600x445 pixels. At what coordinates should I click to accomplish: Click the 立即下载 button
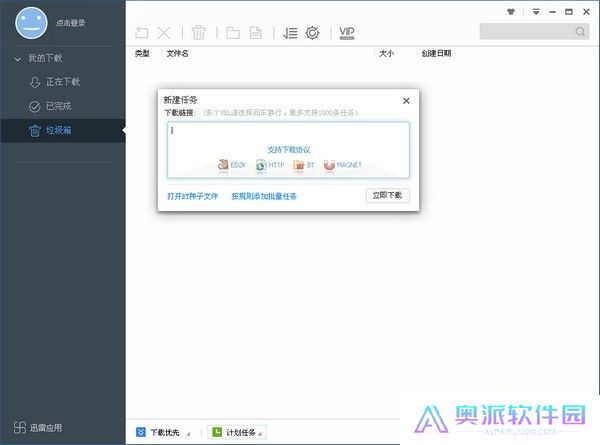pyautogui.click(x=387, y=196)
